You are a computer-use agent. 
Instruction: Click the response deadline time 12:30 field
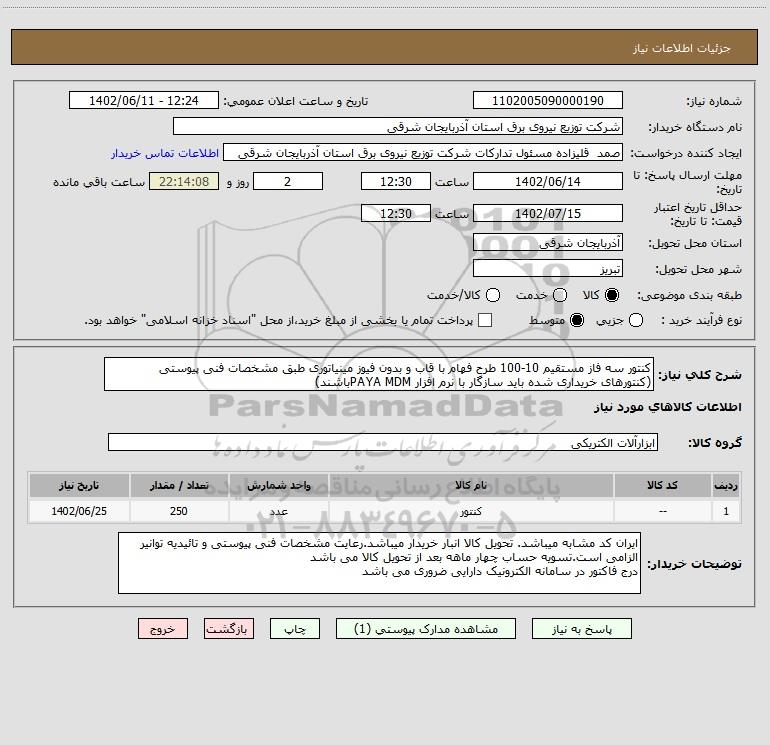point(396,182)
